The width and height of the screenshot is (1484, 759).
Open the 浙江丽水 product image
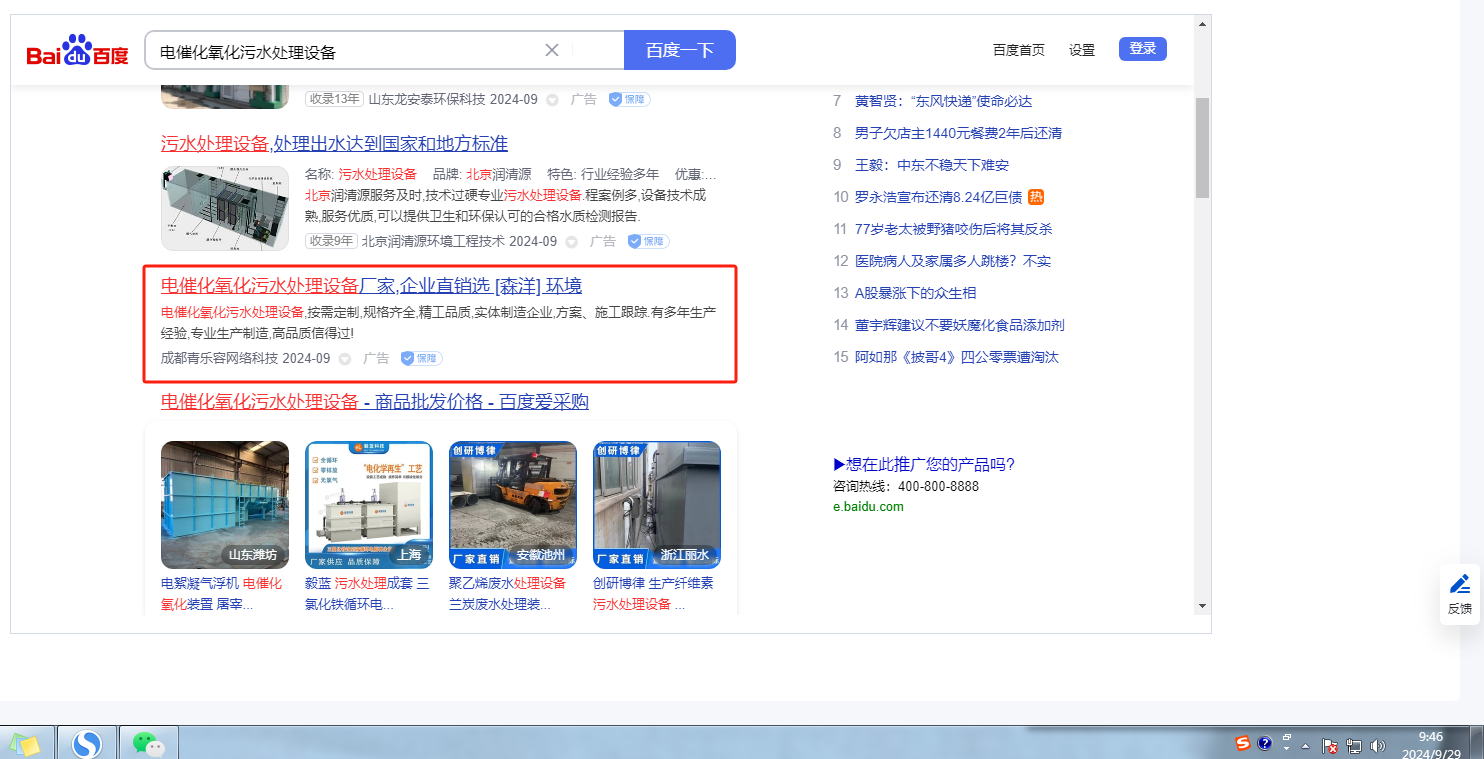657,505
